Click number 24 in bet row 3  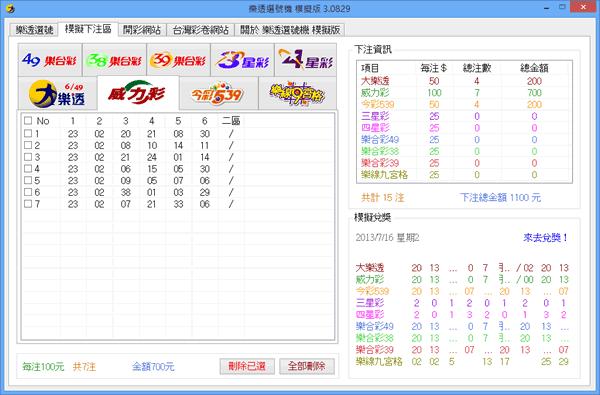point(152,157)
